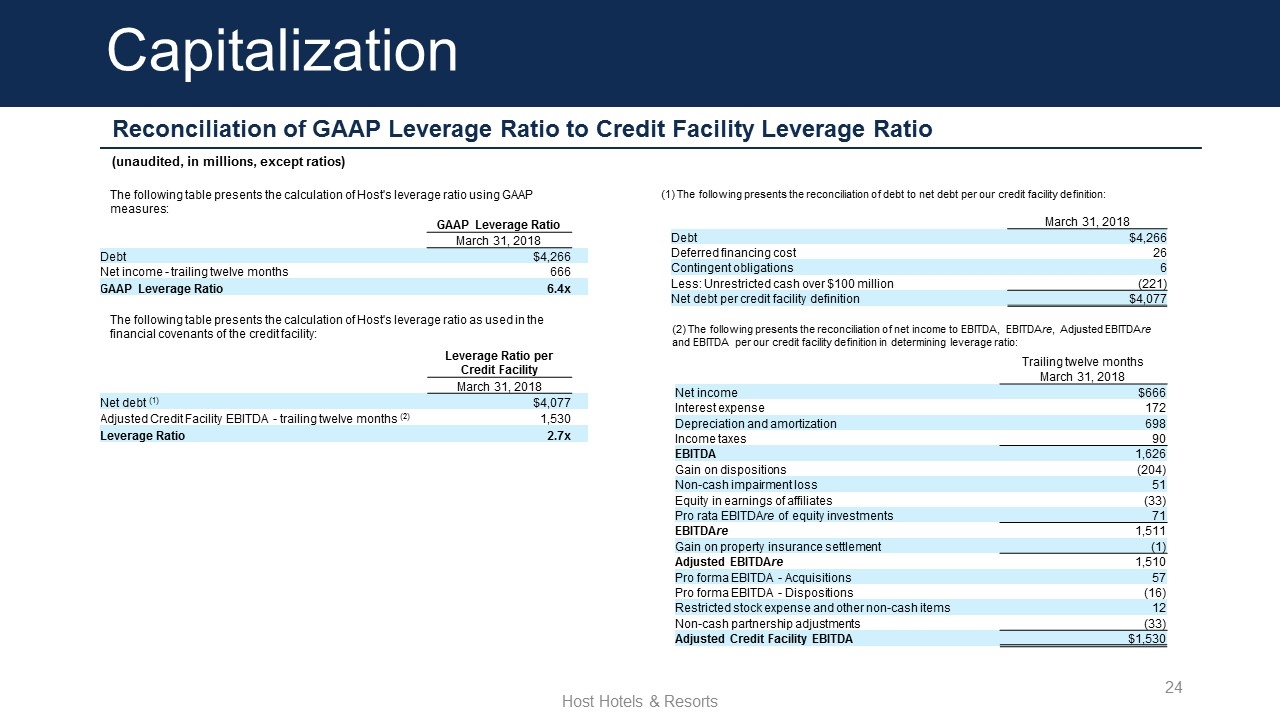Click 'Restricted stock expense and other non-cash items'
1280x720 pixels.
(x=813, y=608)
